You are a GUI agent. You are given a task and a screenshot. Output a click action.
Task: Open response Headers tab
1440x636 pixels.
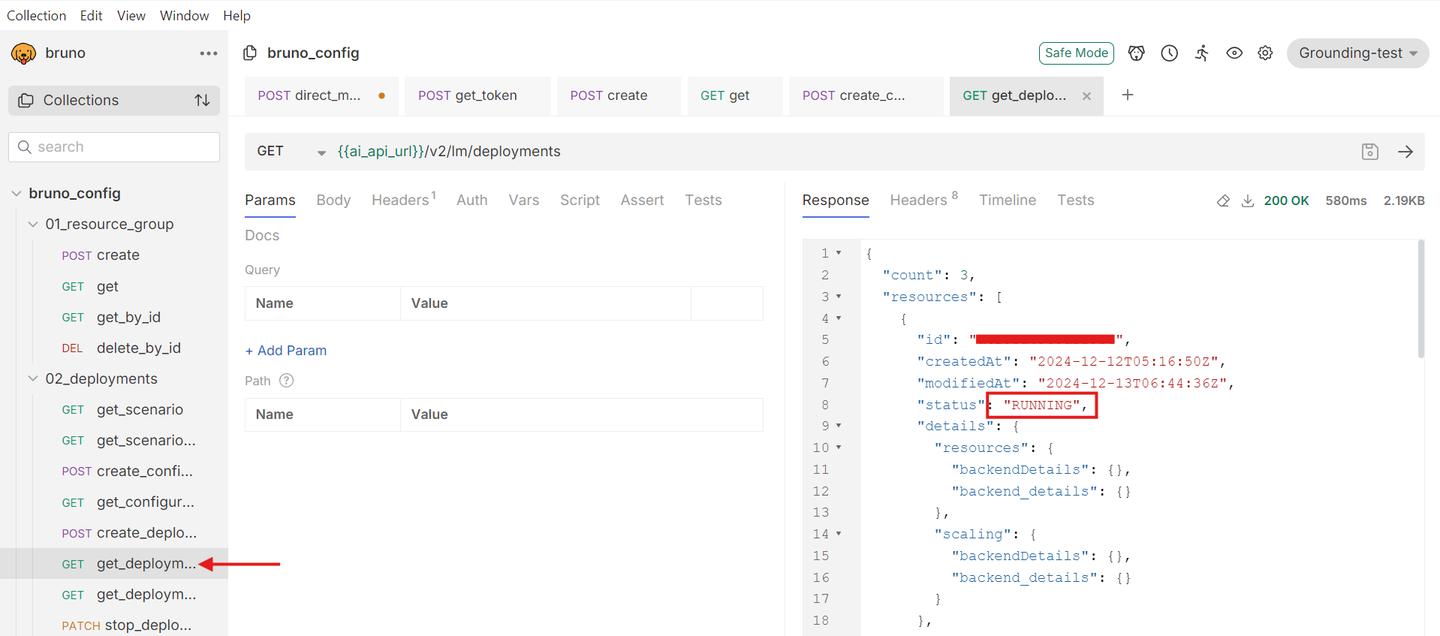923,200
